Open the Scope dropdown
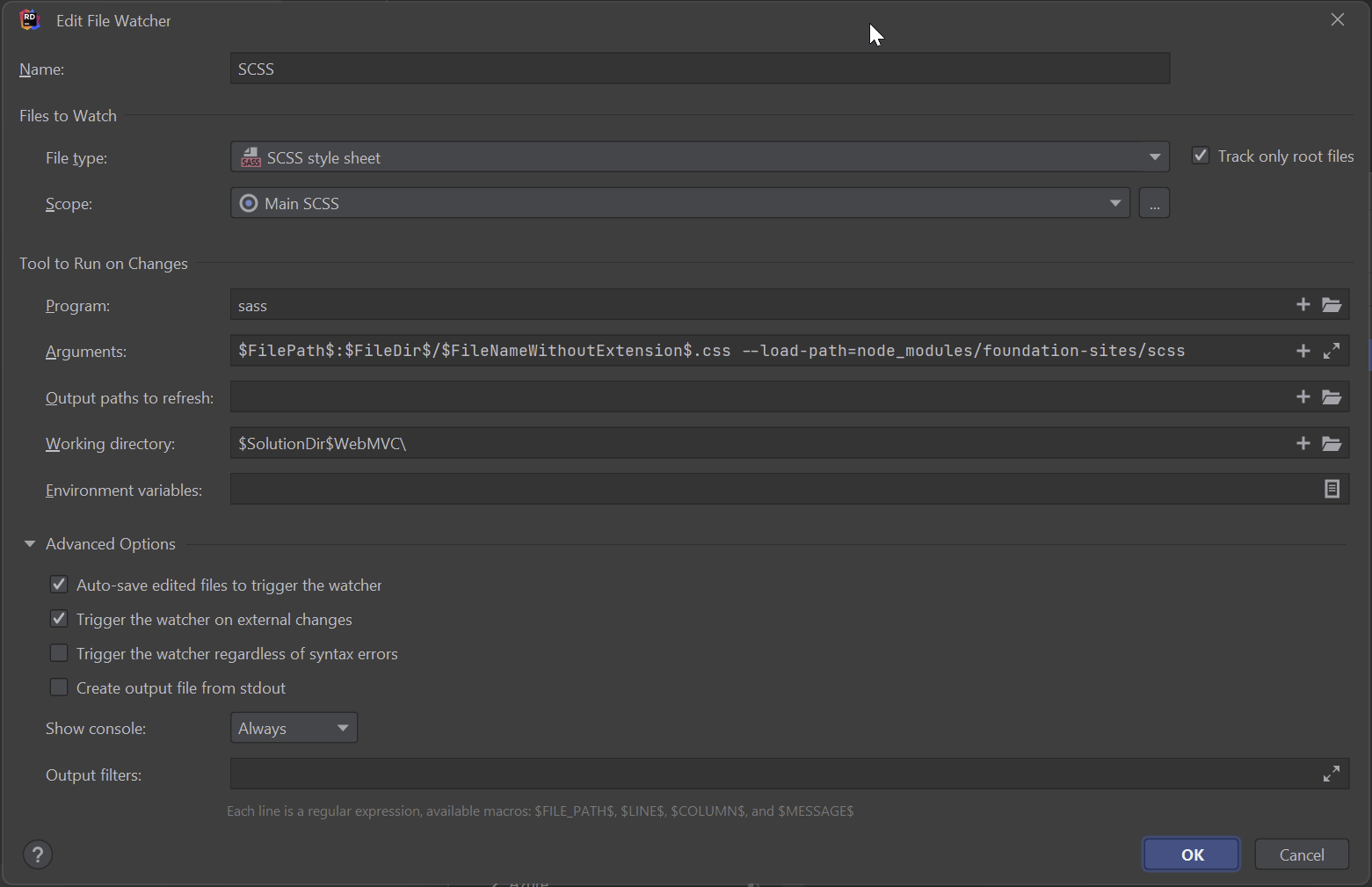 1115,203
